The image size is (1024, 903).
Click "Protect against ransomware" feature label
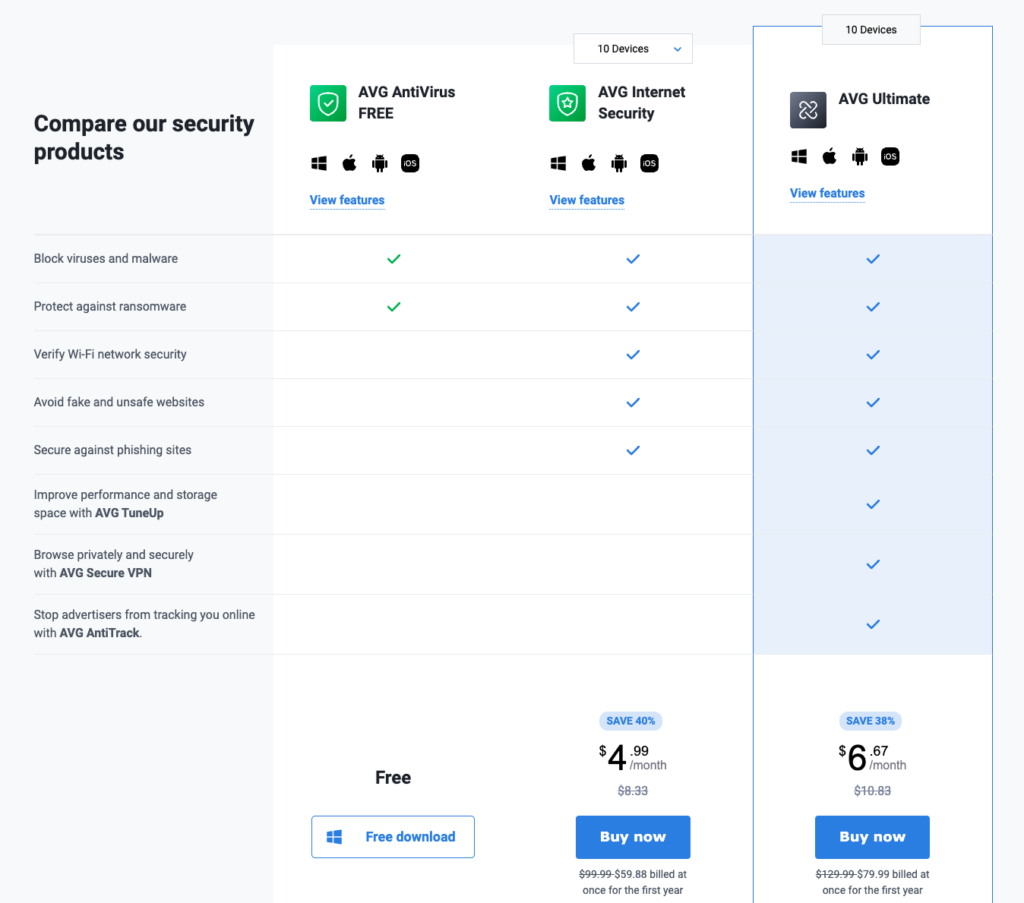110,306
